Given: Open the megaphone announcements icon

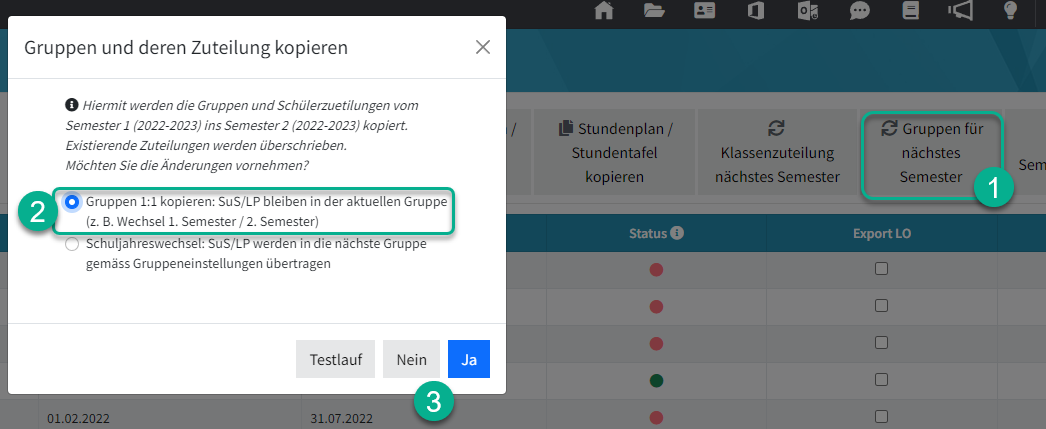Looking at the screenshot, I should click(960, 11).
